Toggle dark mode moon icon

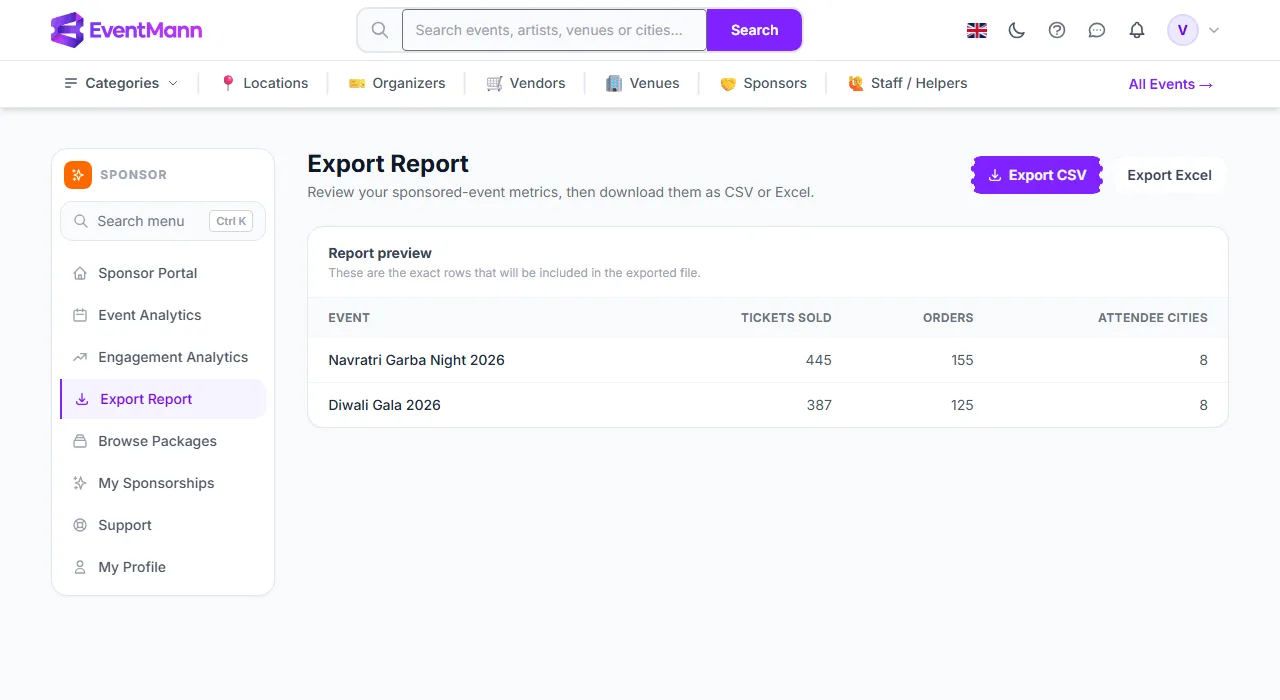pyautogui.click(x=1017, y=30)
